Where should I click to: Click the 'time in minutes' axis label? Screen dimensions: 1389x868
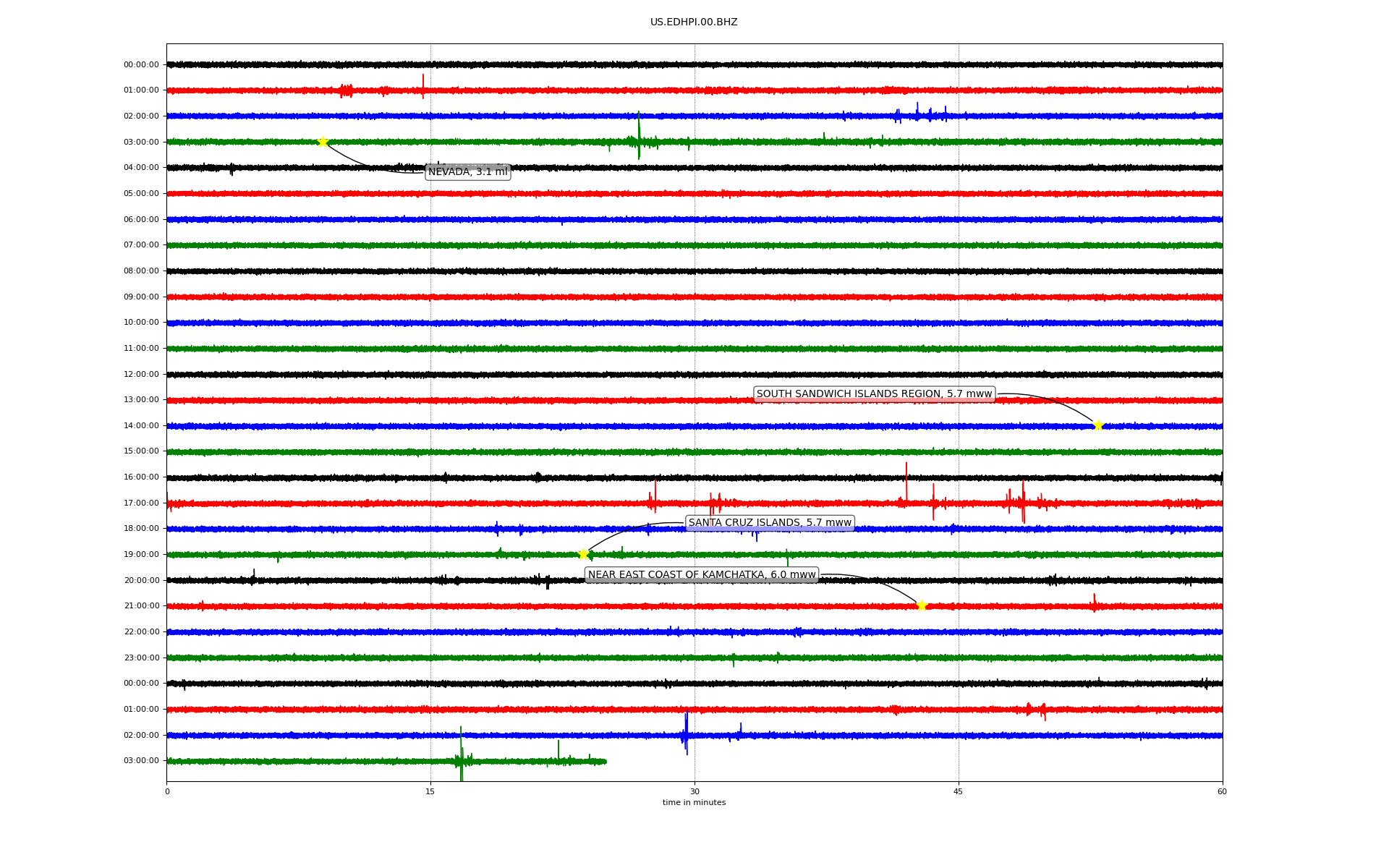694,803
